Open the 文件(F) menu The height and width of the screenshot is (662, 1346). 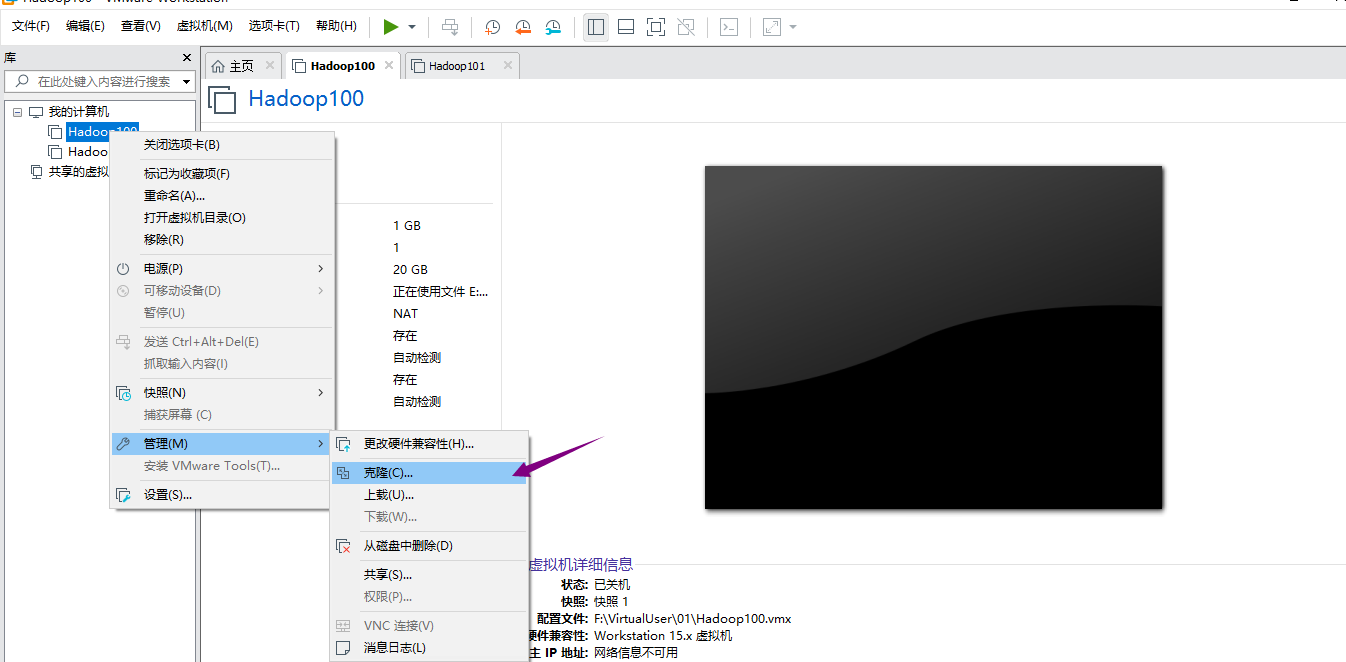31,26
